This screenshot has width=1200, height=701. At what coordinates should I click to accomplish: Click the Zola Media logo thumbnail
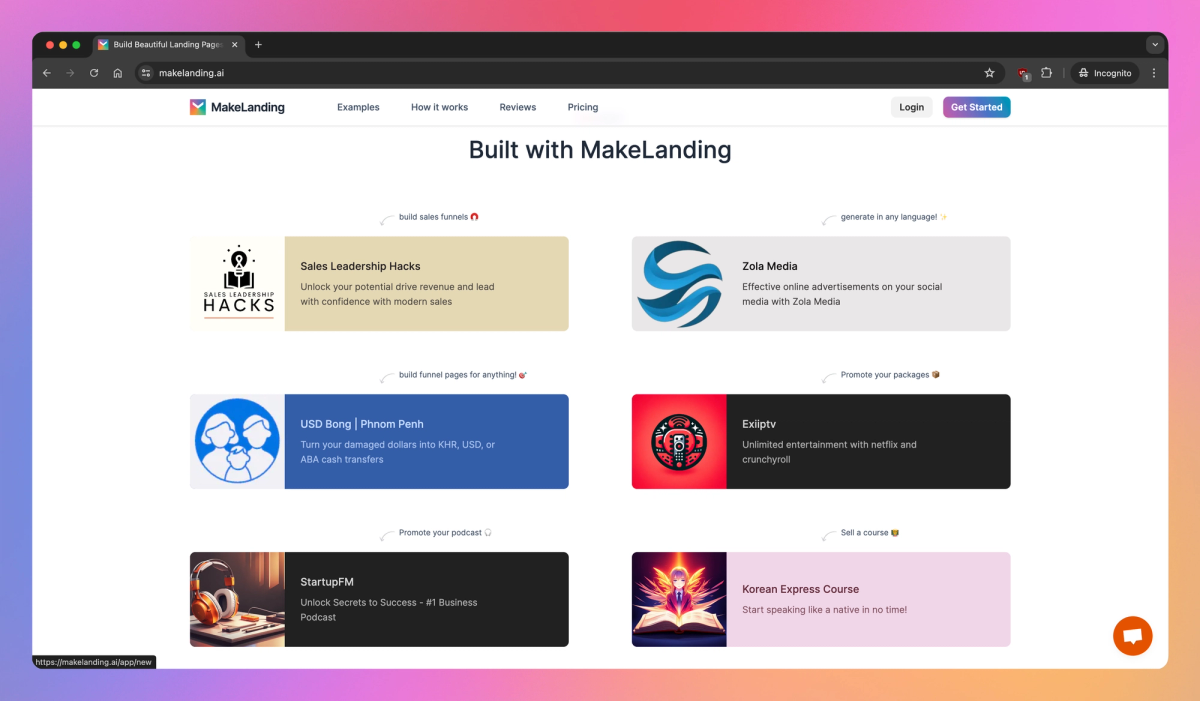679,282
